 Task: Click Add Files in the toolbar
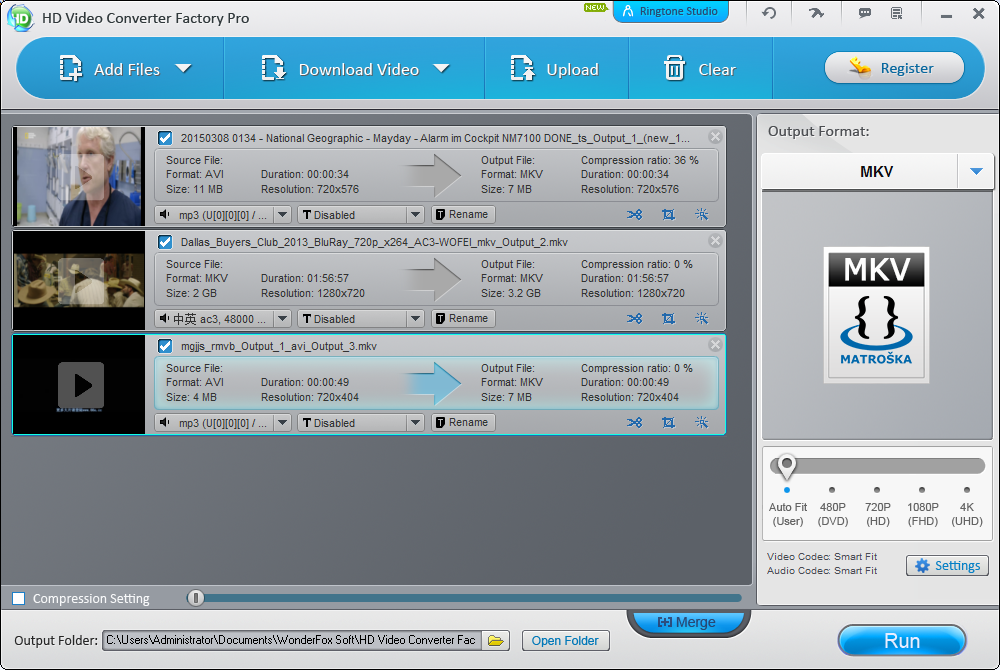(x=108, y=69)
